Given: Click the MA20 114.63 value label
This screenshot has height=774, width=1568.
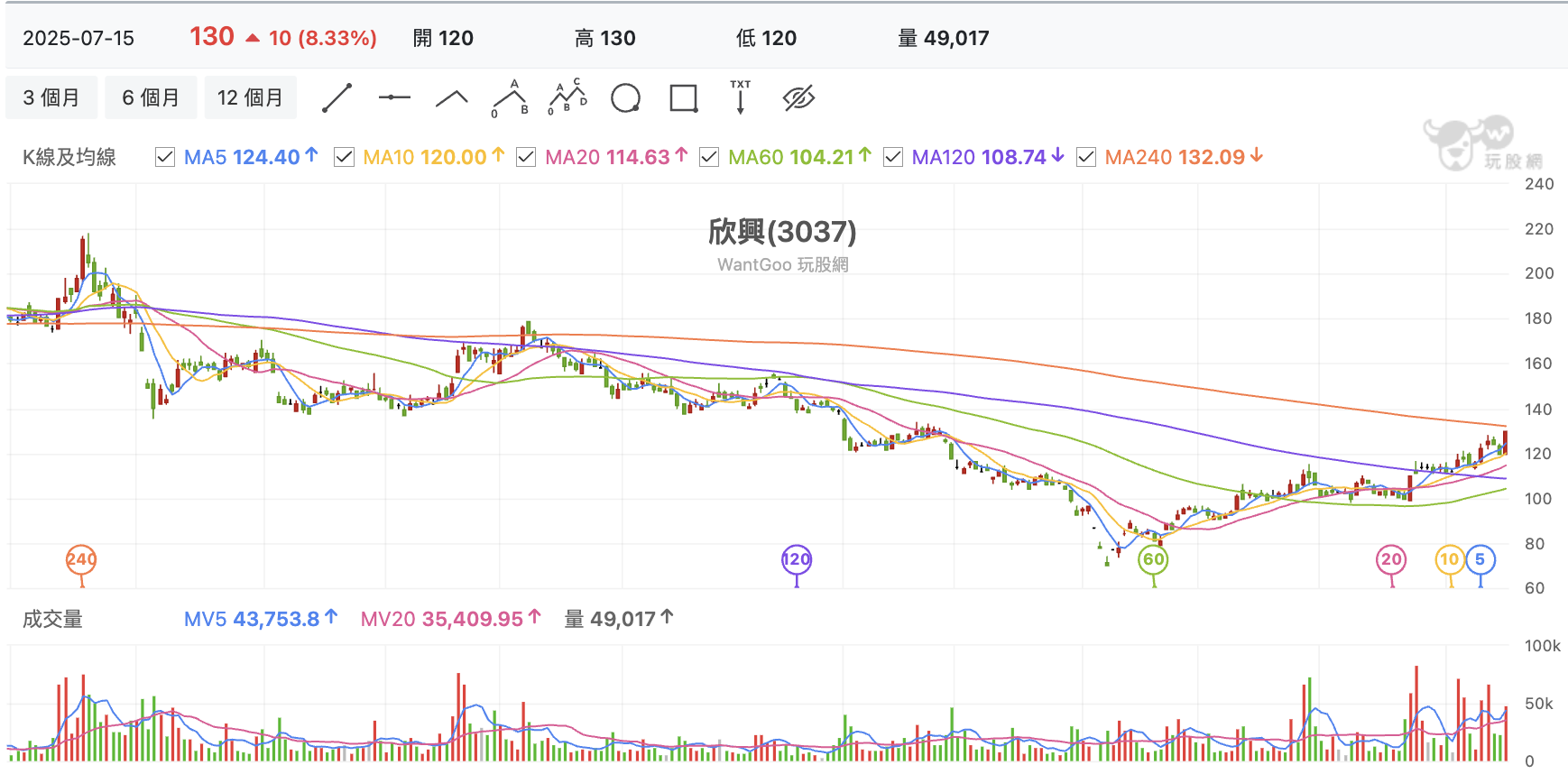Looking at the screenshot, I should tap(617, 157).
